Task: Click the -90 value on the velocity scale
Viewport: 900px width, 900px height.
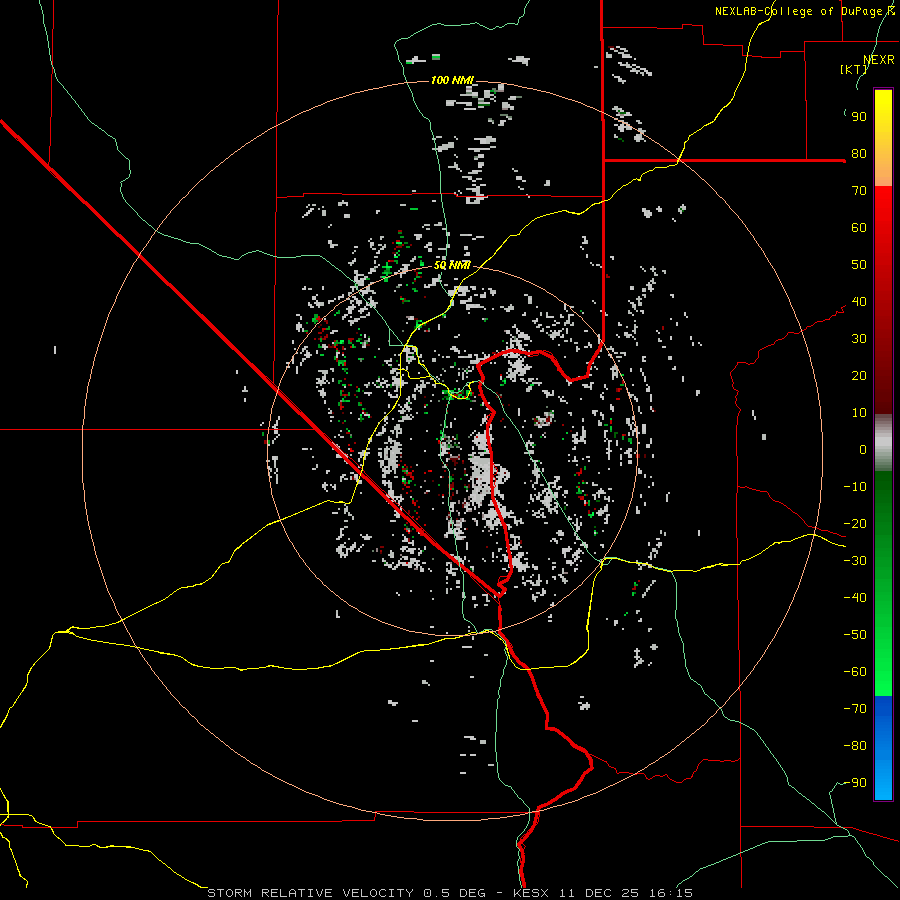Action: coord(855,783)
